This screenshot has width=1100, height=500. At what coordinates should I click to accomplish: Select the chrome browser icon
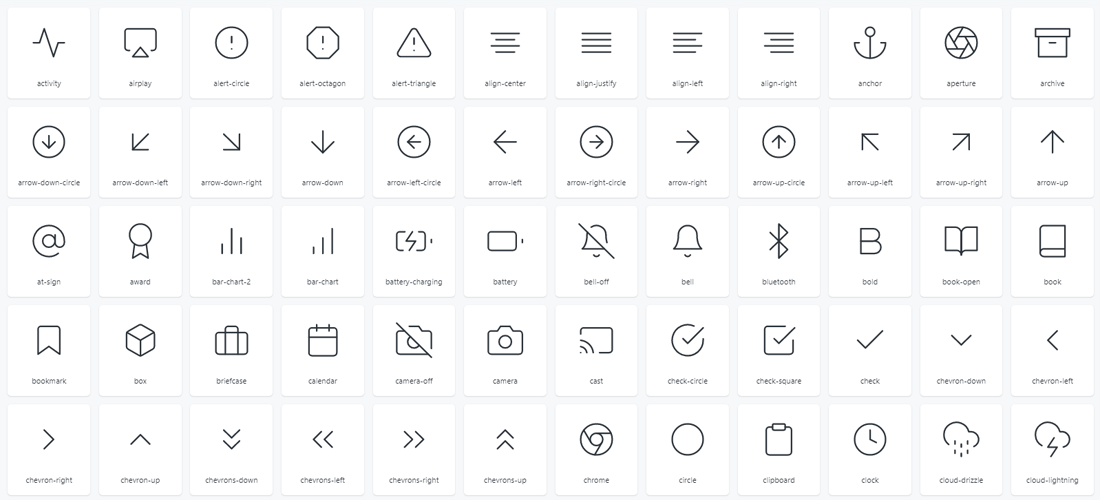pos(596,439)
